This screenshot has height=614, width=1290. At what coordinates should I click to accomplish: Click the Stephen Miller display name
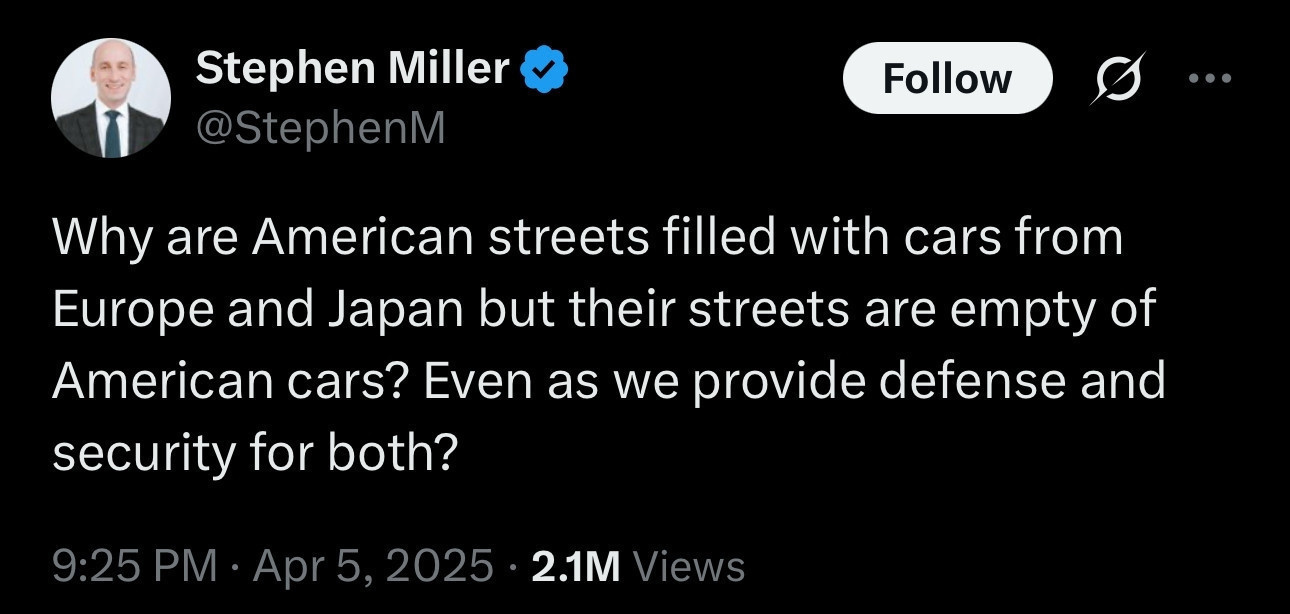(353, 68)
